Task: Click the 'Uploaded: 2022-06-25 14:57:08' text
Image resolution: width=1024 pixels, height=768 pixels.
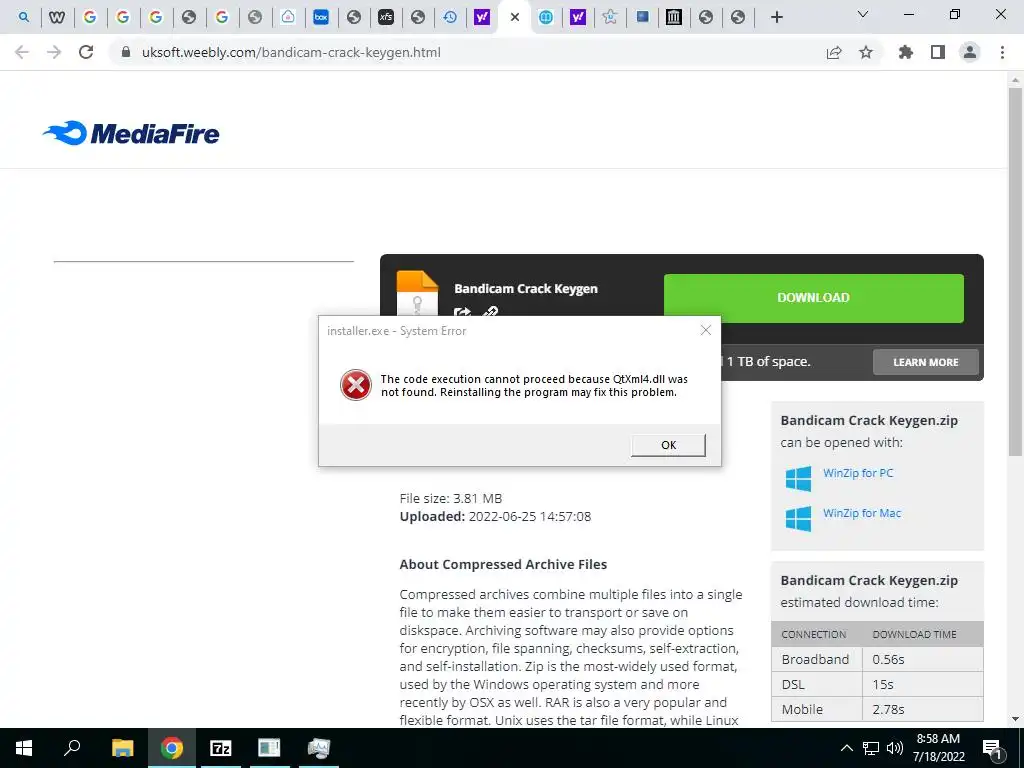Action: click(495, 517)
